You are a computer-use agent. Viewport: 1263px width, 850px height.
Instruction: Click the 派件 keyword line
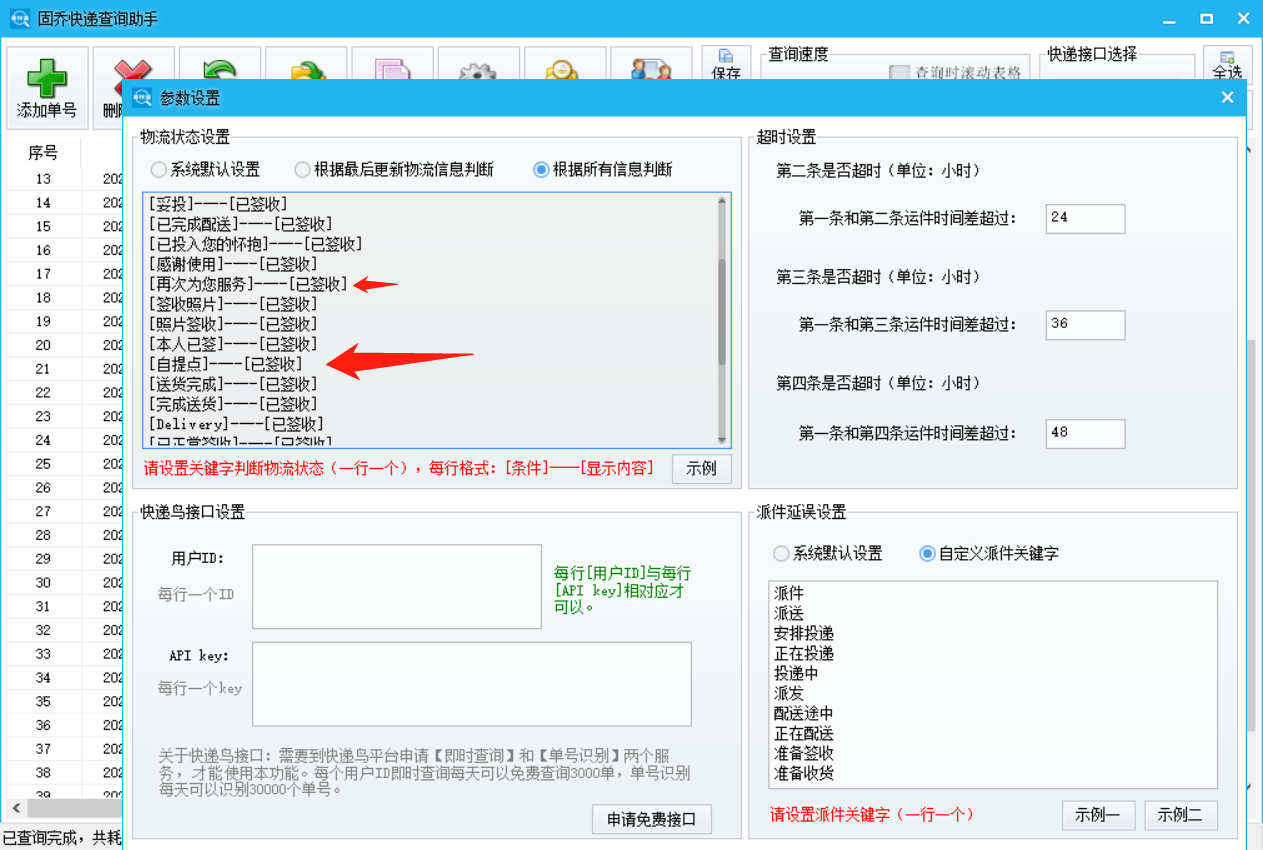tap(789, 594)
